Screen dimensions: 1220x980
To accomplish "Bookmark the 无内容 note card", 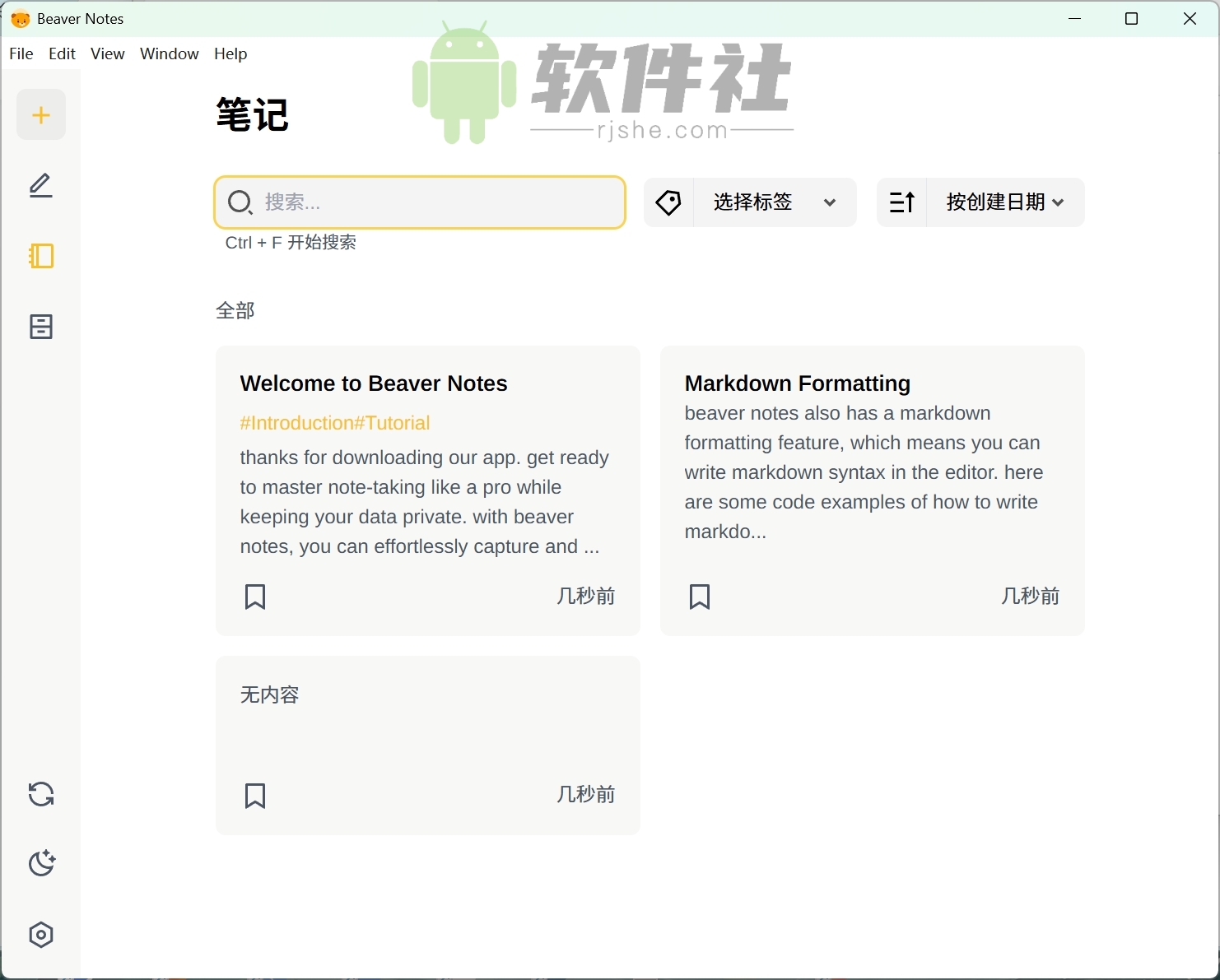I will [x=254, y=795].
